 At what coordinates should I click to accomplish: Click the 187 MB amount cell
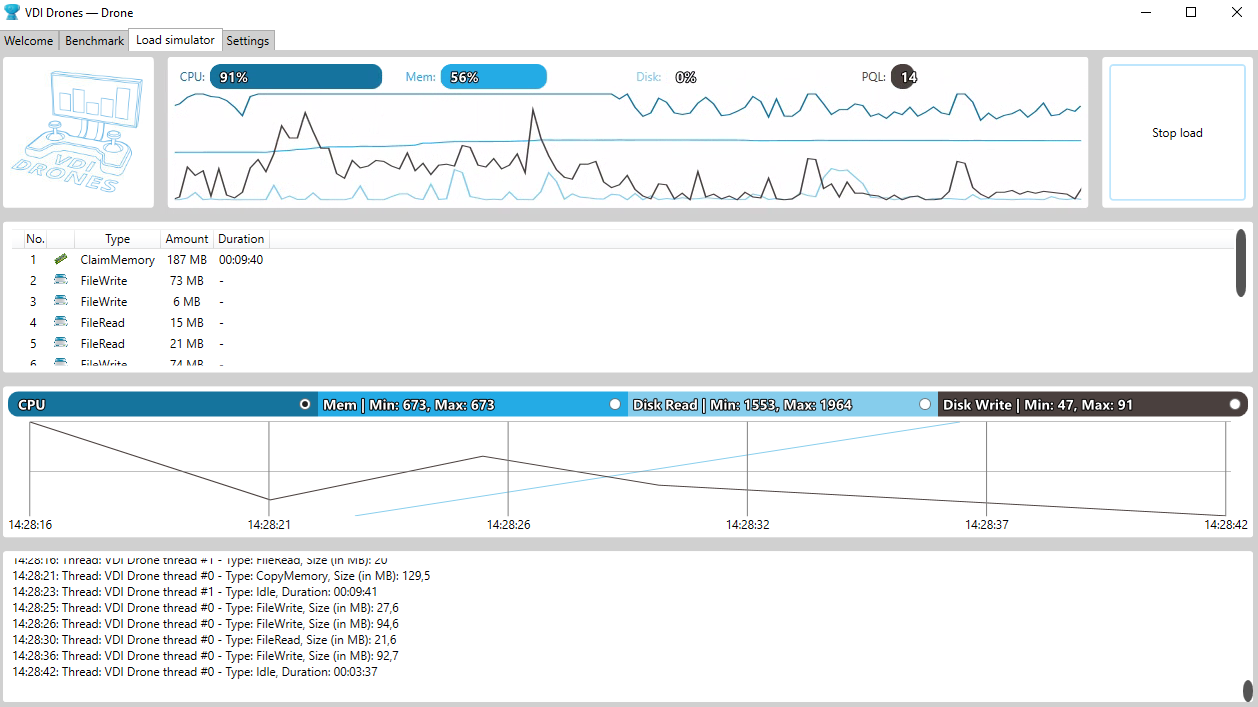click(187, 260)
